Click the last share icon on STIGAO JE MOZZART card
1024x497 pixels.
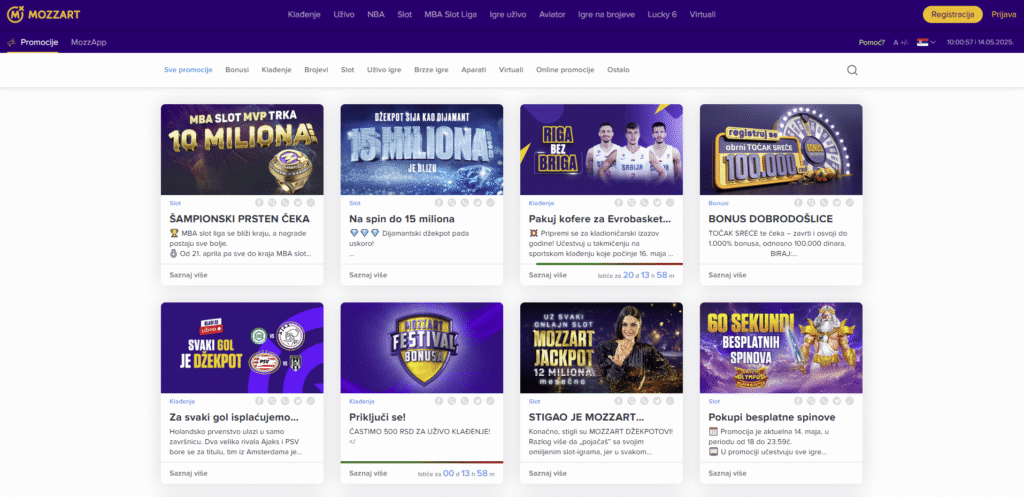pos(669,401)
